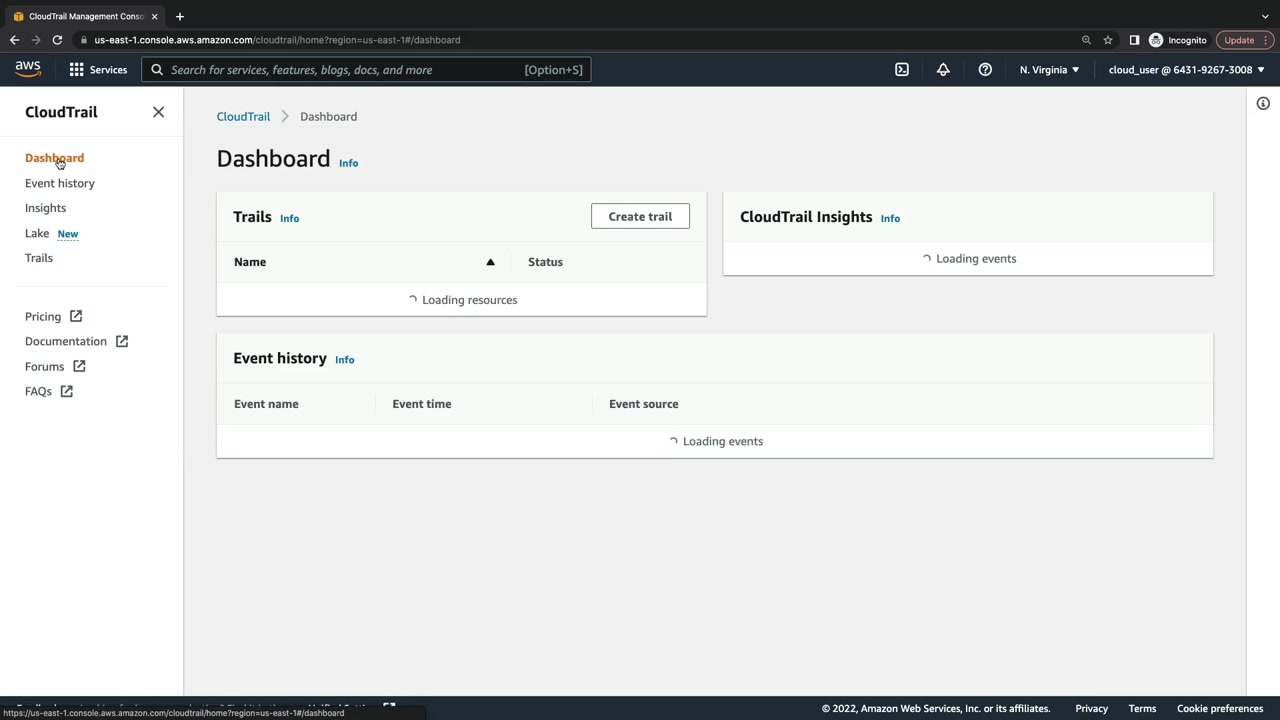Click the external link icon beside Documentation
1280x720 pixels.
click(x=122, y=341)
